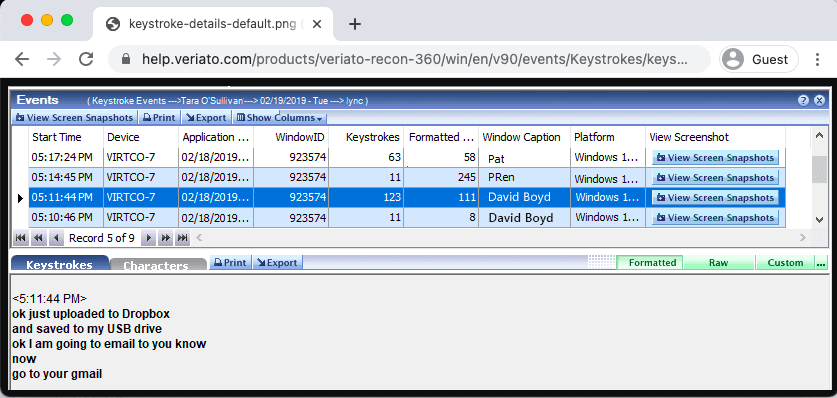Select the Custom view mode
This screenshot has height=398, width=837.
(785, 262)
